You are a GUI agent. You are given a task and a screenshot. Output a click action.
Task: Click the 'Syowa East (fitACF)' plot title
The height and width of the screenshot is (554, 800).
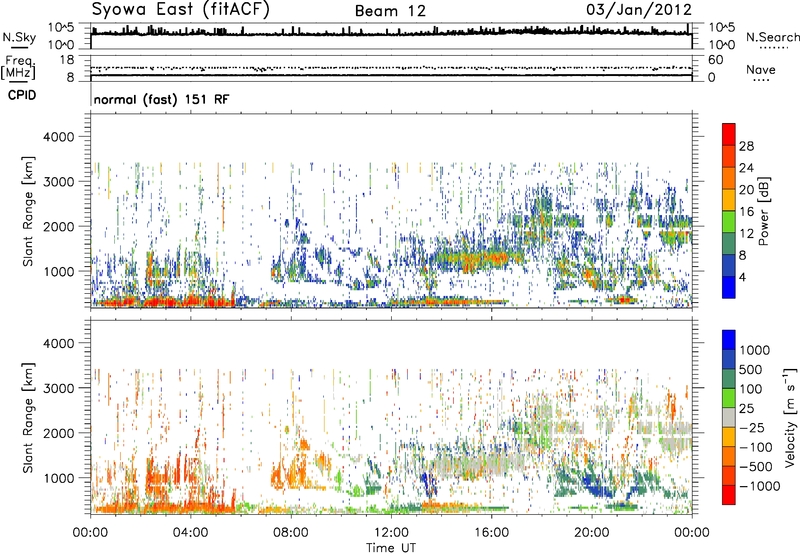[x=181, y=10]
